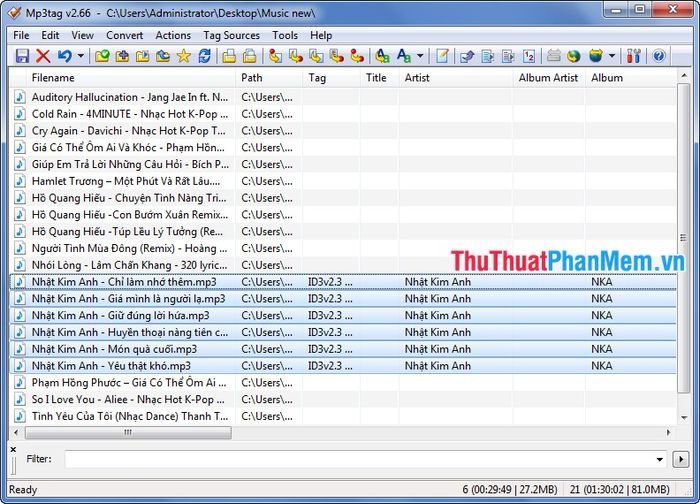Open the dropdown arrow next to Undo
The height and width of the screenshot is (504, 700).
click(x=81, y=56)
